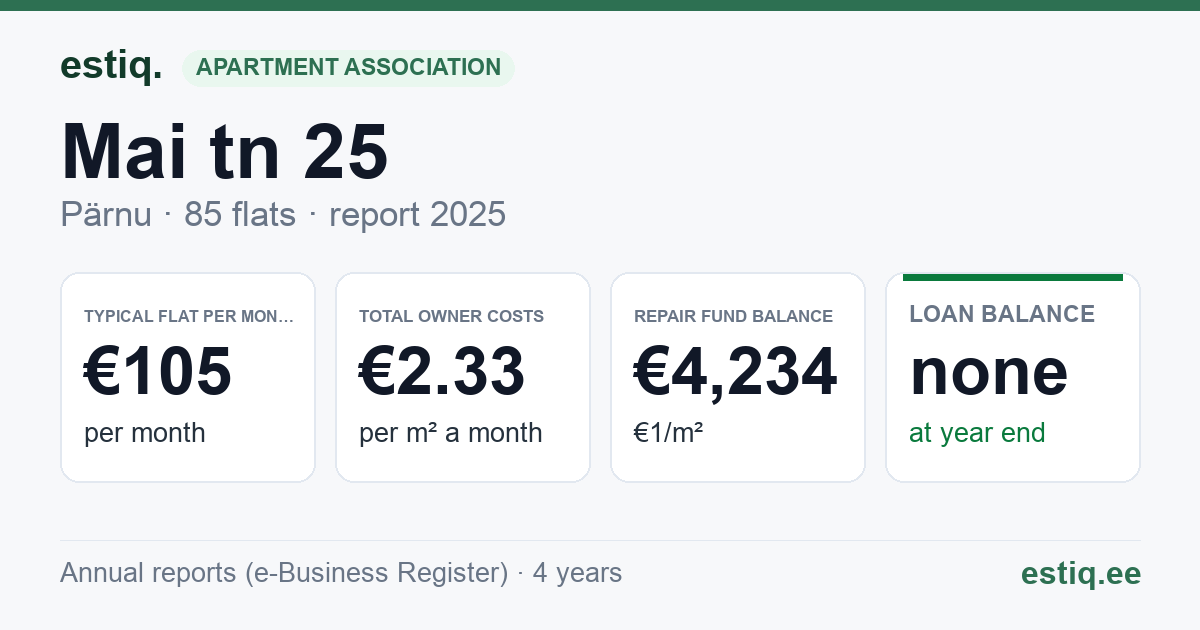Image resolution: width=1200 pixels, height=630 pixels.
Task: Click the €105 value
Action: click(158, 371)
